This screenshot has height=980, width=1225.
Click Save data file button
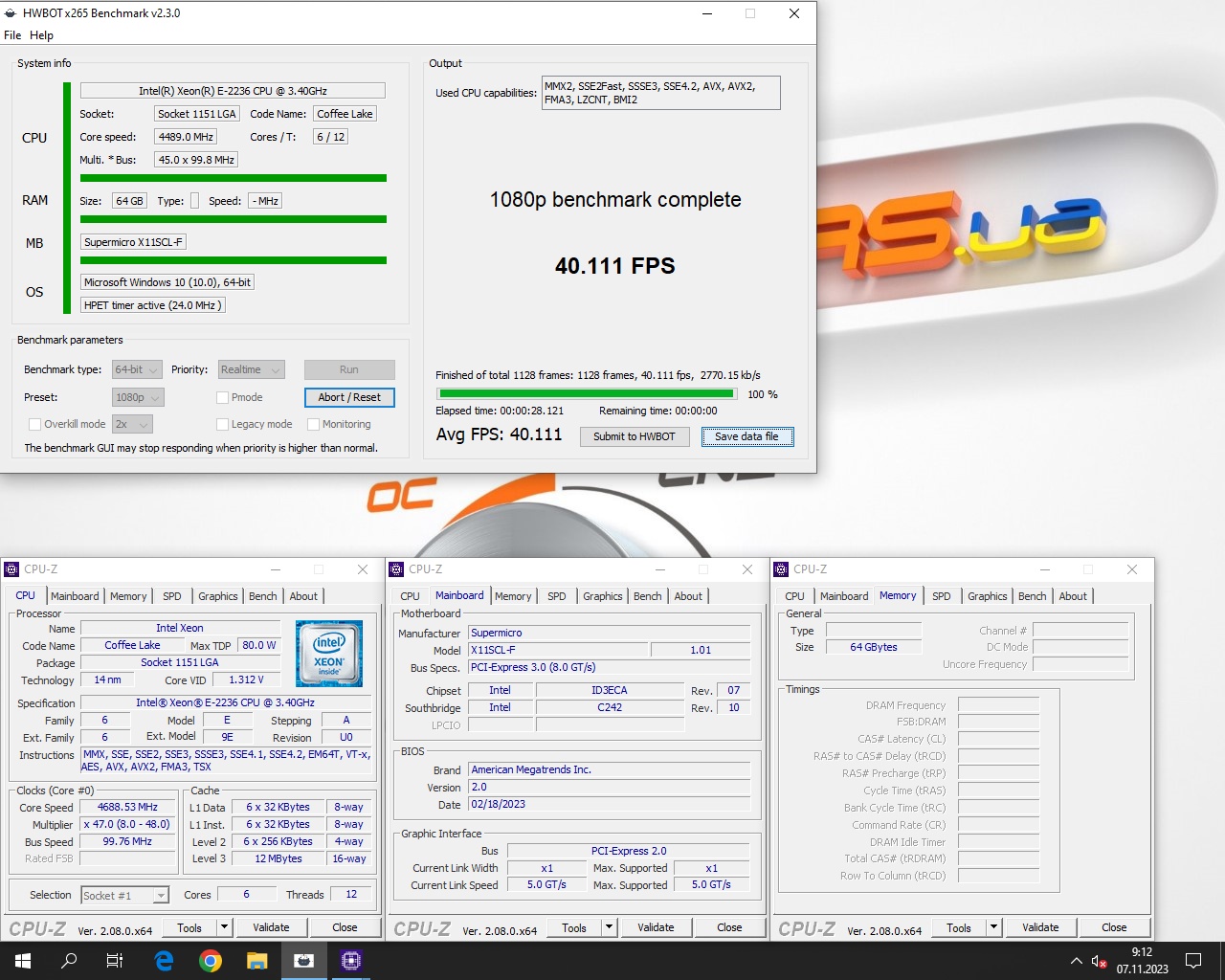pyautogui.click(x=747, y=436)
